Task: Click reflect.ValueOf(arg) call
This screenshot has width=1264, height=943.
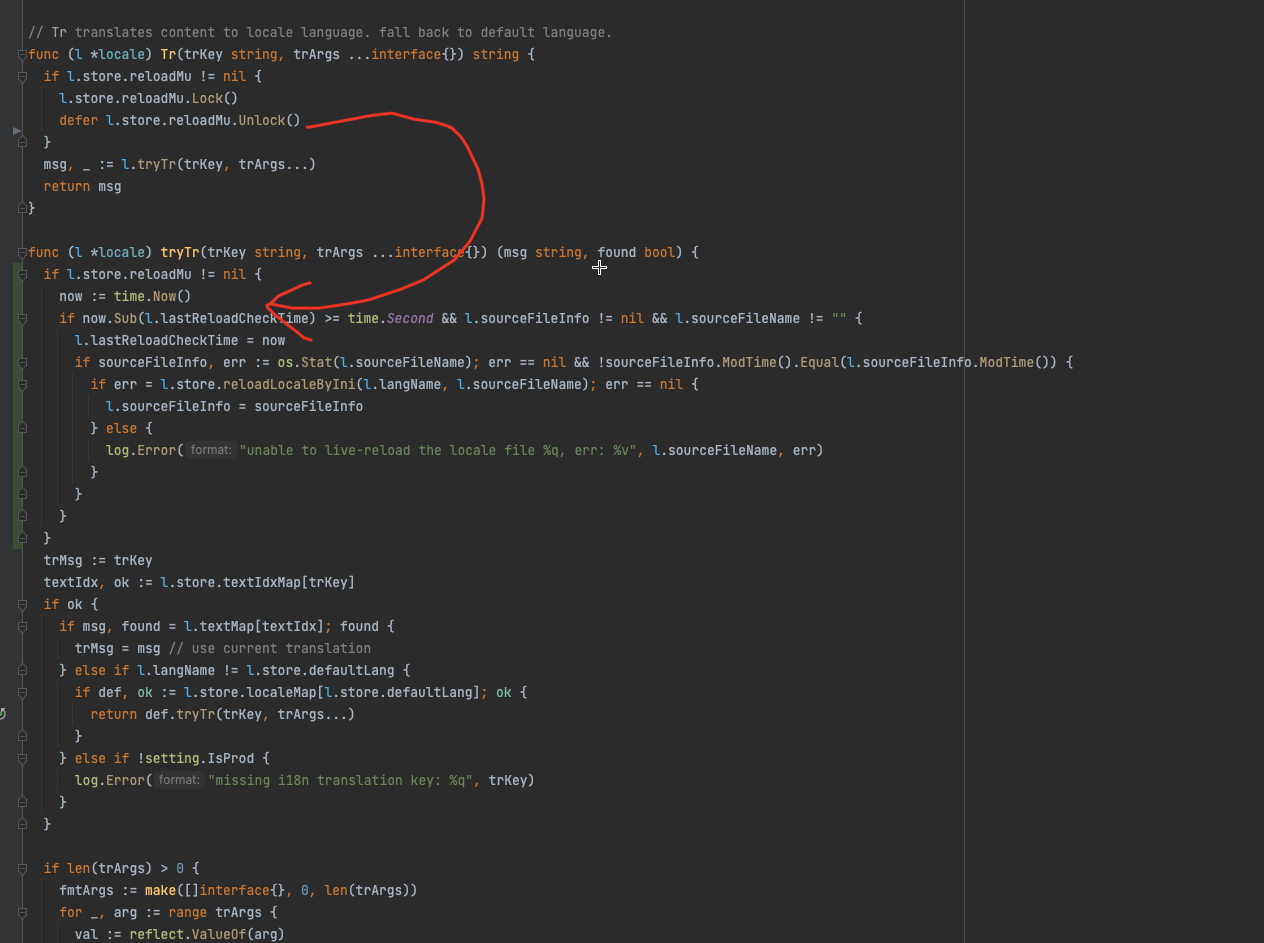Action: pos(207,934)
